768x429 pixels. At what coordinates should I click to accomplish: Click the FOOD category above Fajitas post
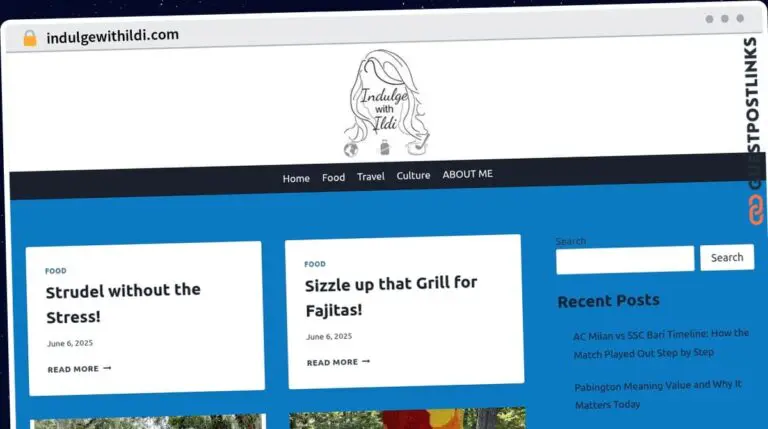point(315,264)
